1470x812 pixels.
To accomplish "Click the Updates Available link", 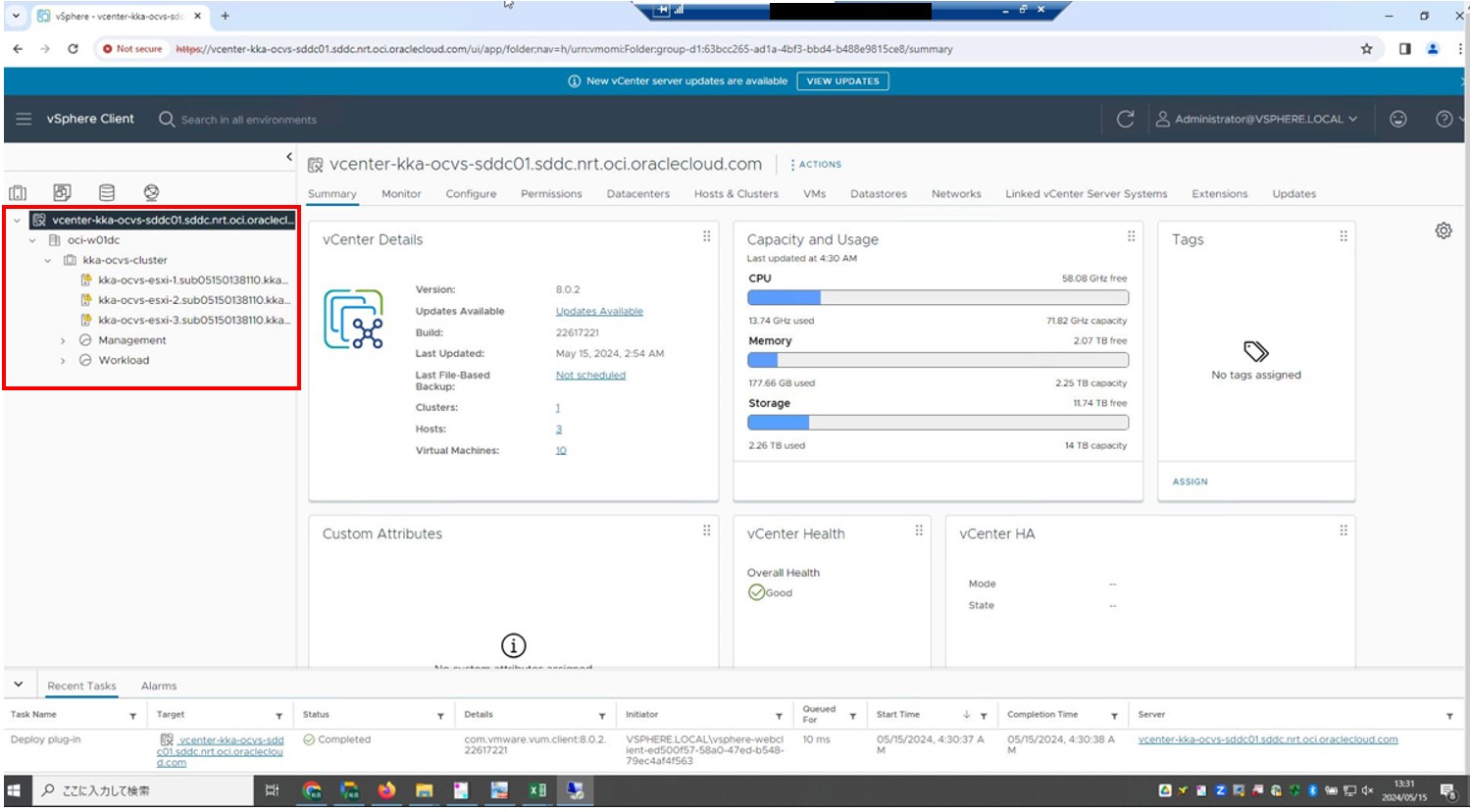I will pyautogui.click(x=599, y=312).
